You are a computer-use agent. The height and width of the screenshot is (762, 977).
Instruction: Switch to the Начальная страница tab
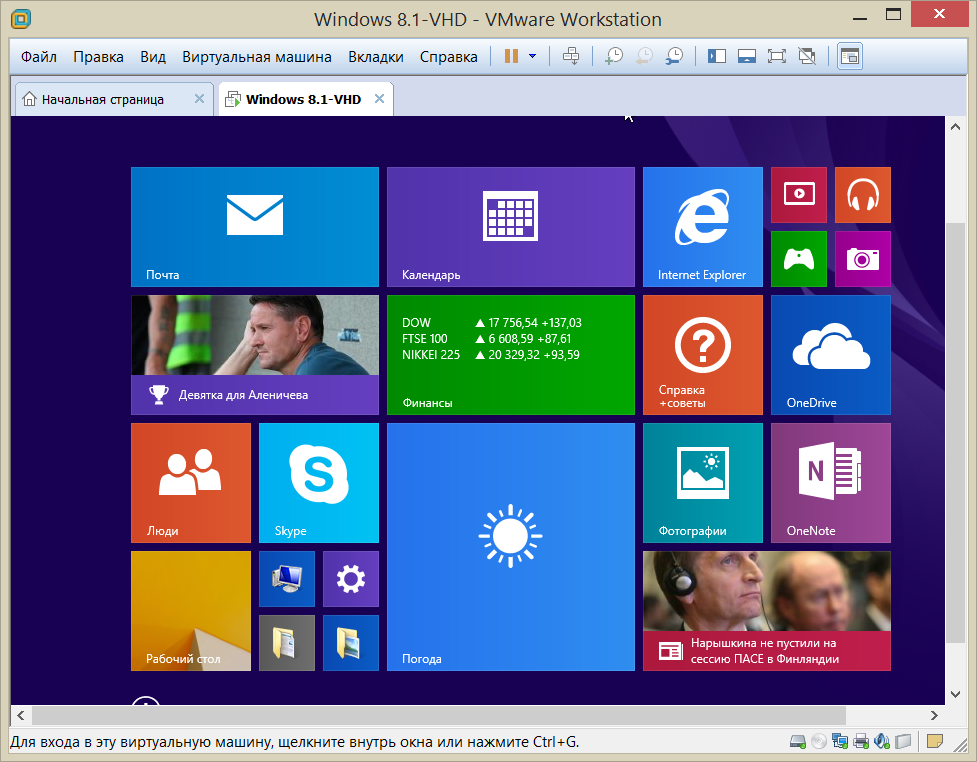point(102,99)
